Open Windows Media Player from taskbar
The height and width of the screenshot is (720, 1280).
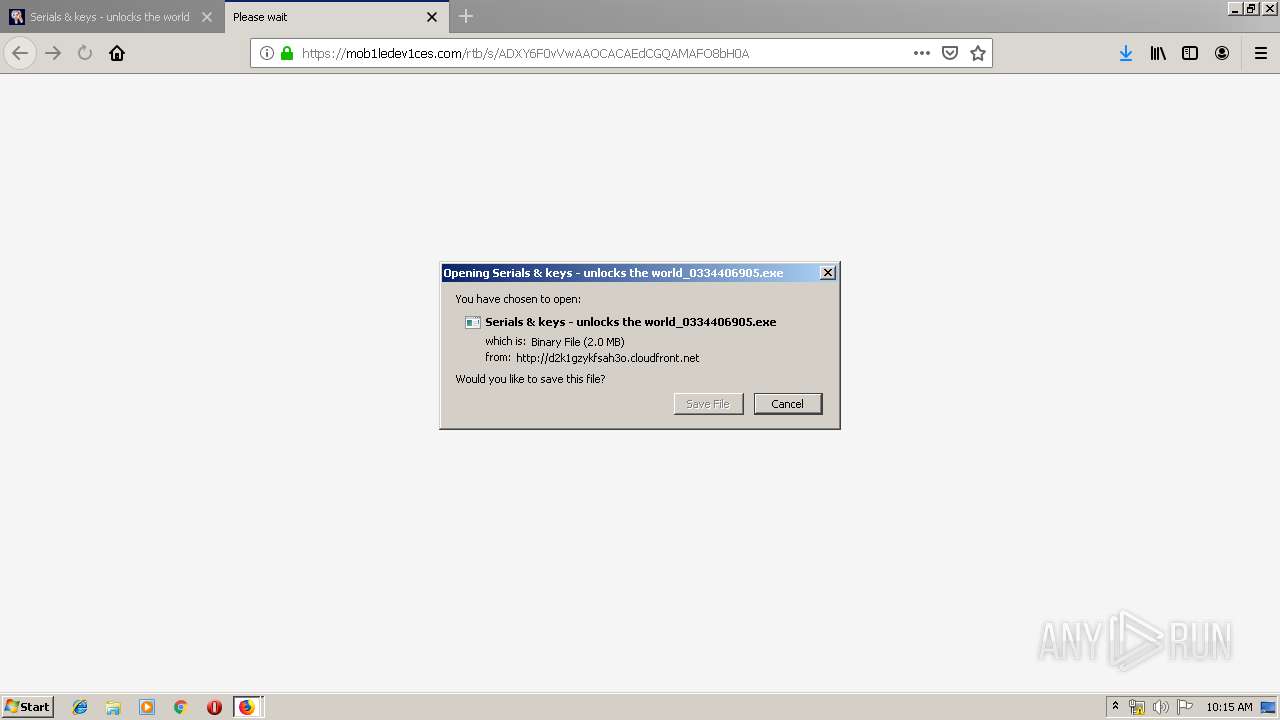coord(147,707)
